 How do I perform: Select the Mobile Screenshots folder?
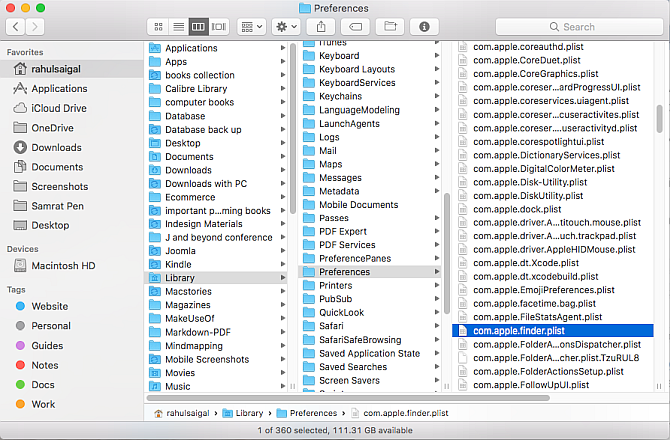coord(217,359)
